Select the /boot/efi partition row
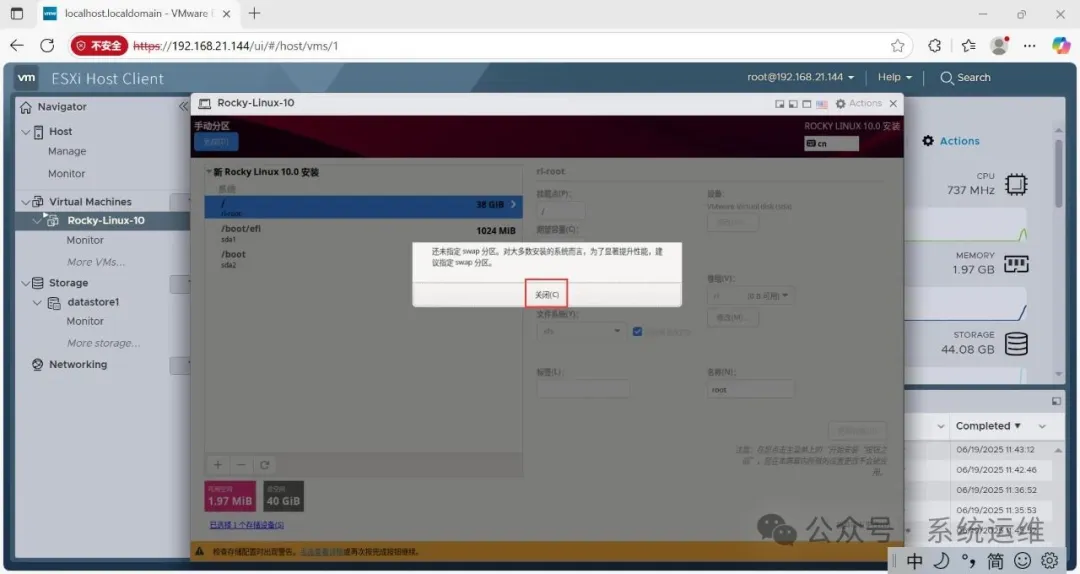This screenshot has height=574, width=1080. click(363, 233)
